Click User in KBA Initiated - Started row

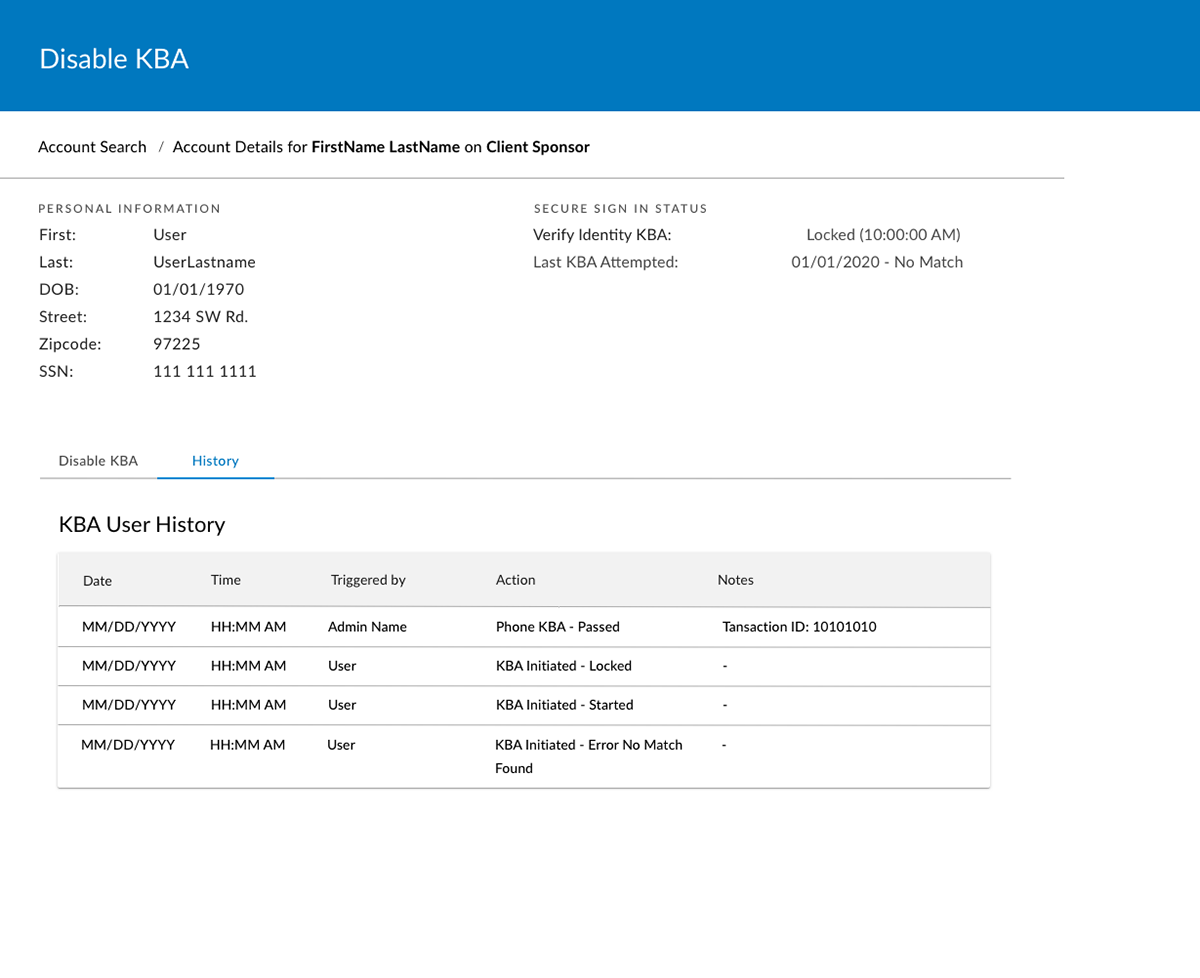point(341,705)
